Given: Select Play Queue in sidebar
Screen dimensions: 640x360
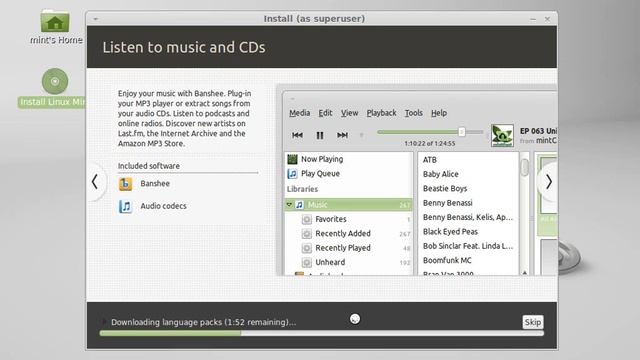Looking at the screenshot, I should click(x=320, y=173).
